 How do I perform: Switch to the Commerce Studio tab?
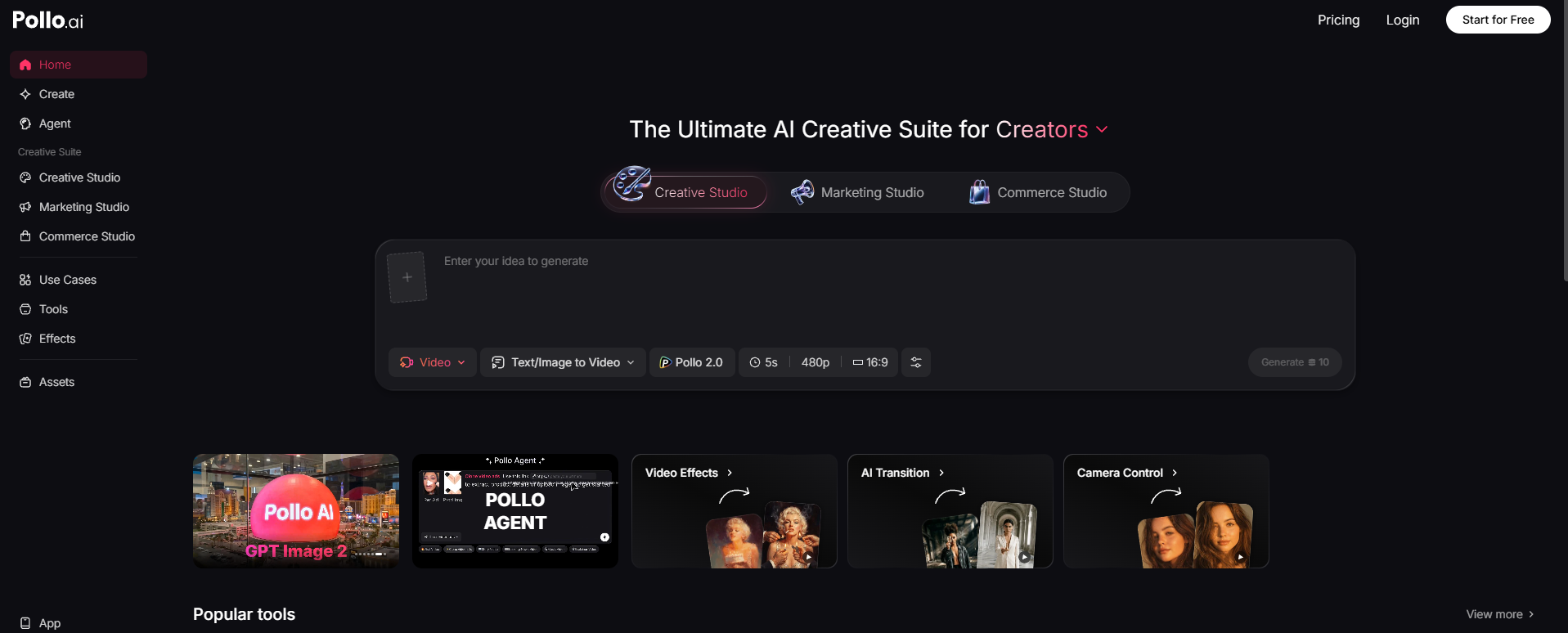coord(1038,192)
